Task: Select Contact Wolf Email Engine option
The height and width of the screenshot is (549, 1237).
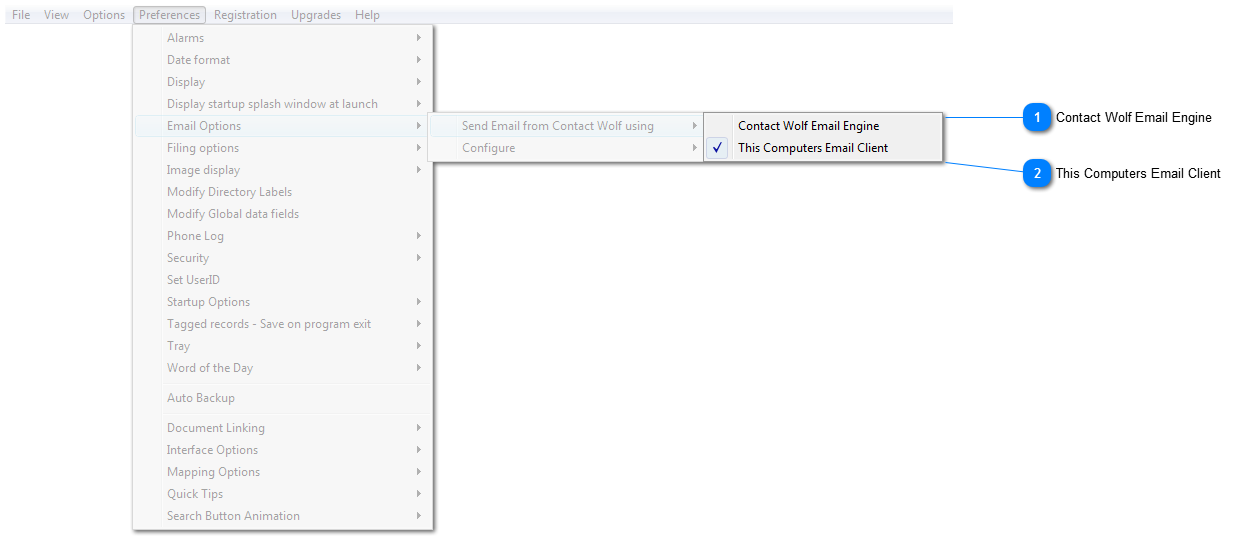Action: (823, 126)
